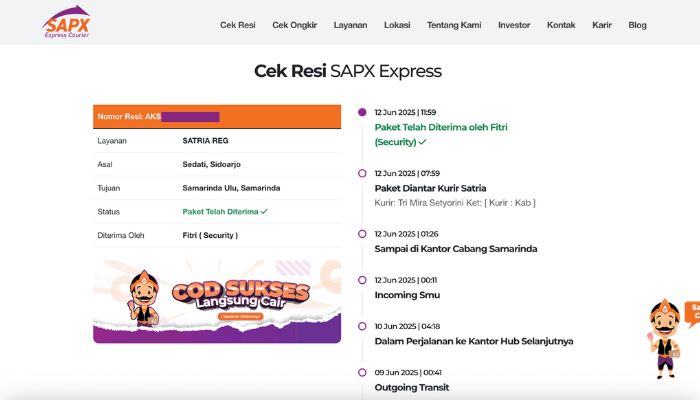Click the SAPX Express Courier logo
Viewport: 700px width, 400px height.
pos(66,22)
